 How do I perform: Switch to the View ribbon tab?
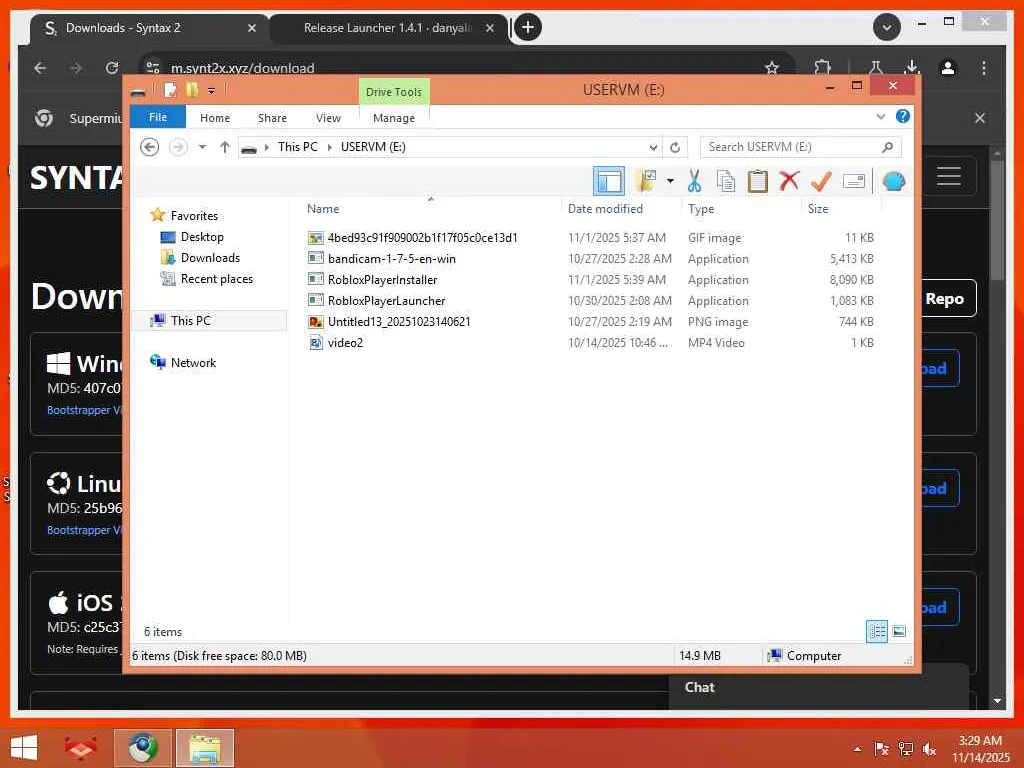point(328,118)
